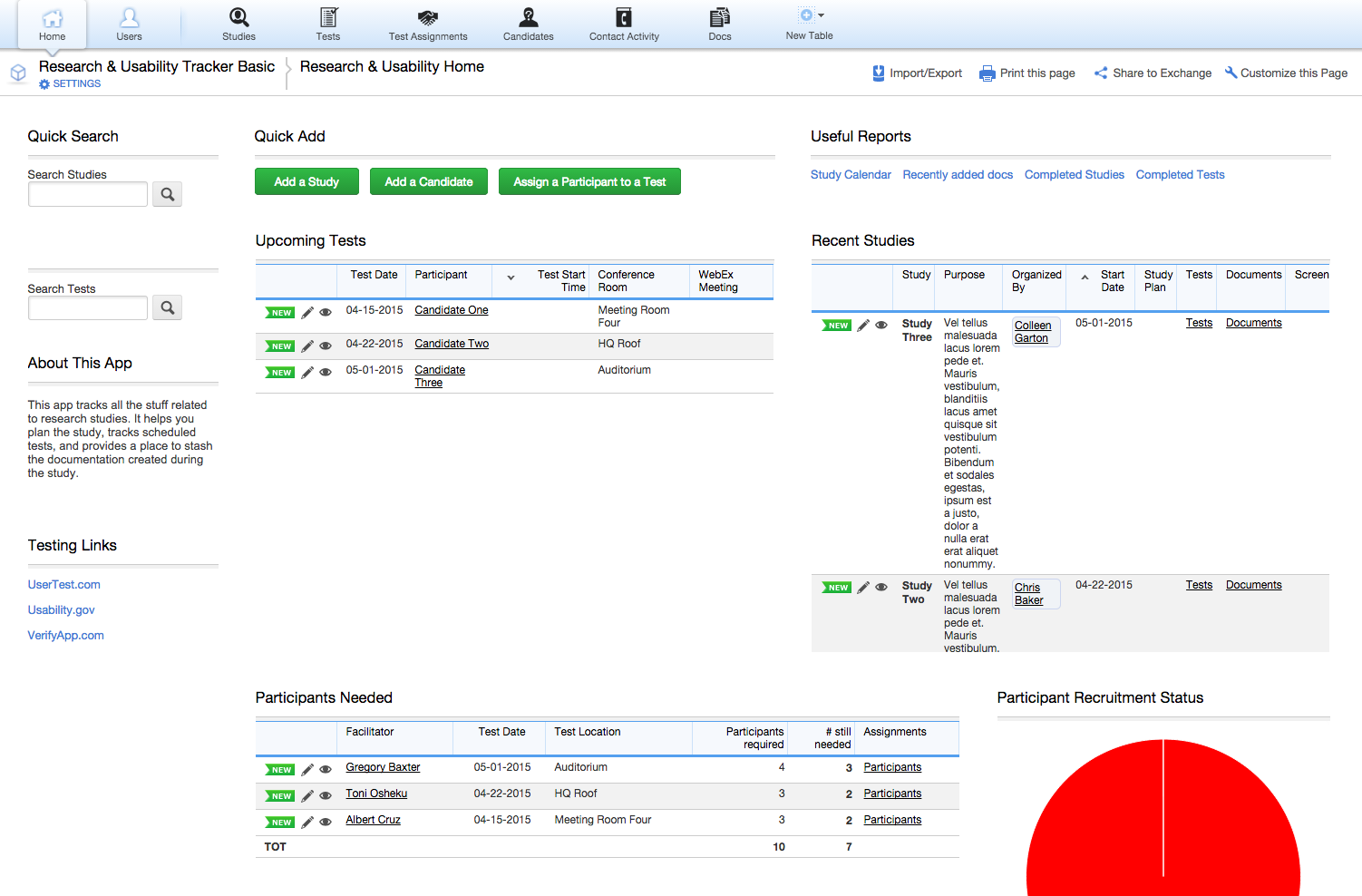This screenshot has width=1362, height=896.
Task: Click the Search Tests input field
Action: (x=88, y=308)
